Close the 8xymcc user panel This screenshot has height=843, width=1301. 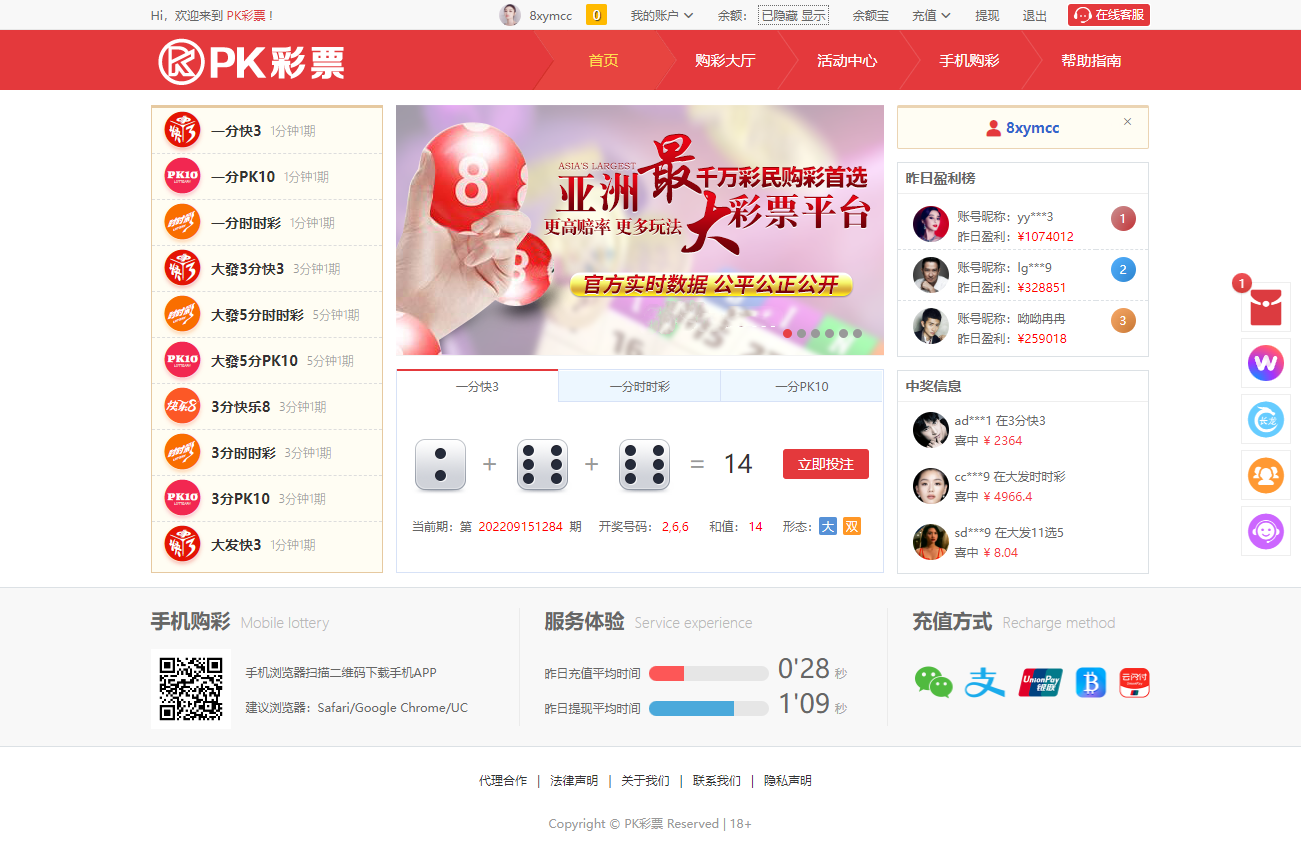pyautogui.click(x=1127, y=122)
